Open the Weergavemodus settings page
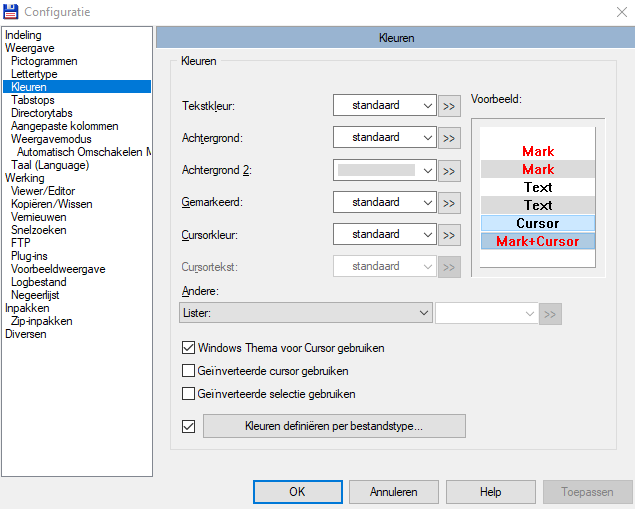The image size is (635, 509). [x=51, y=139]
